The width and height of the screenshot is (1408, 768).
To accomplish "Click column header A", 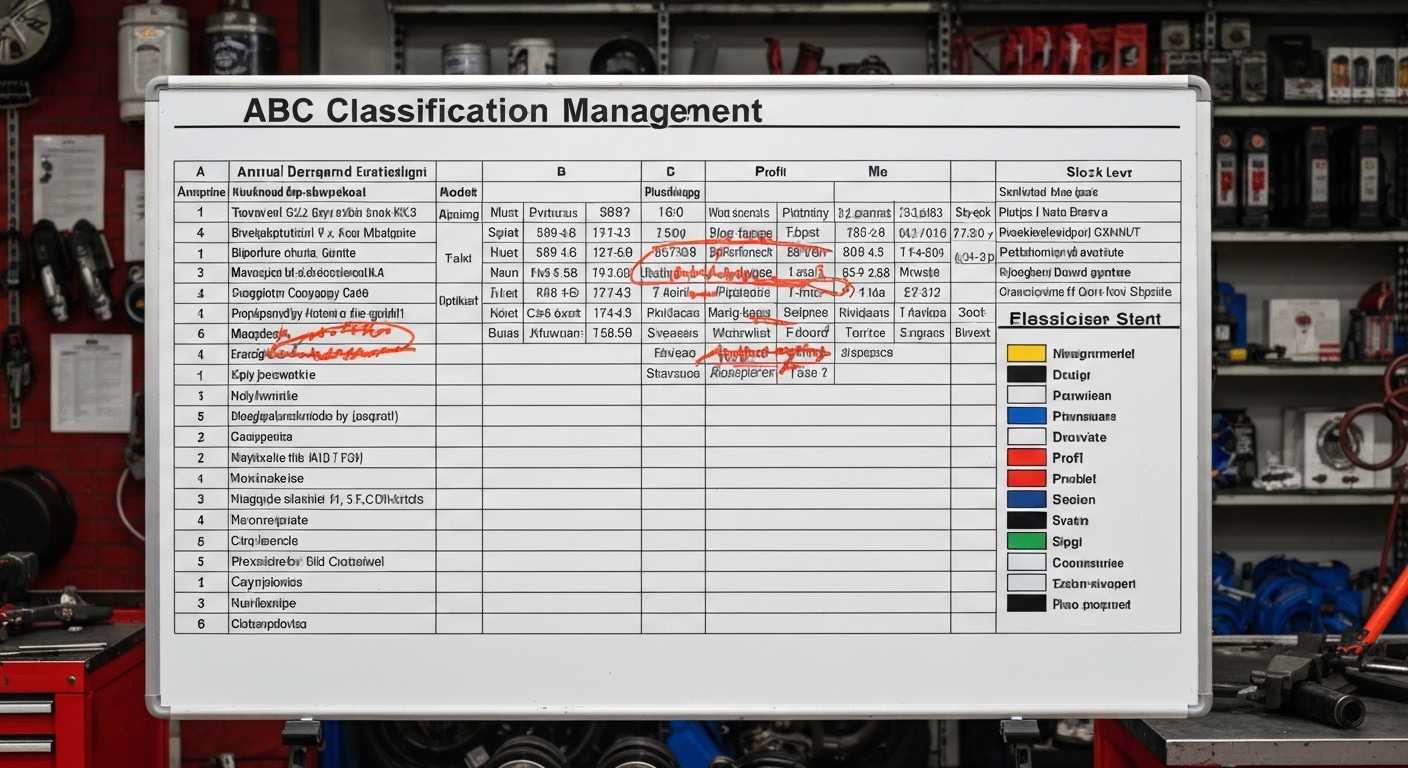I will point(200,170).
